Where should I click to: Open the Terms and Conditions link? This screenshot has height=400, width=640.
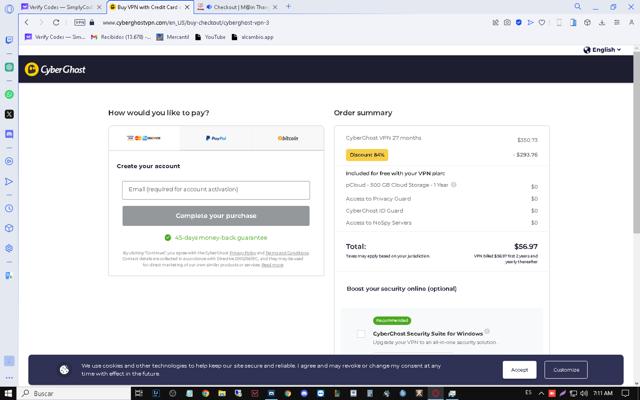click(x=287, y=253)
